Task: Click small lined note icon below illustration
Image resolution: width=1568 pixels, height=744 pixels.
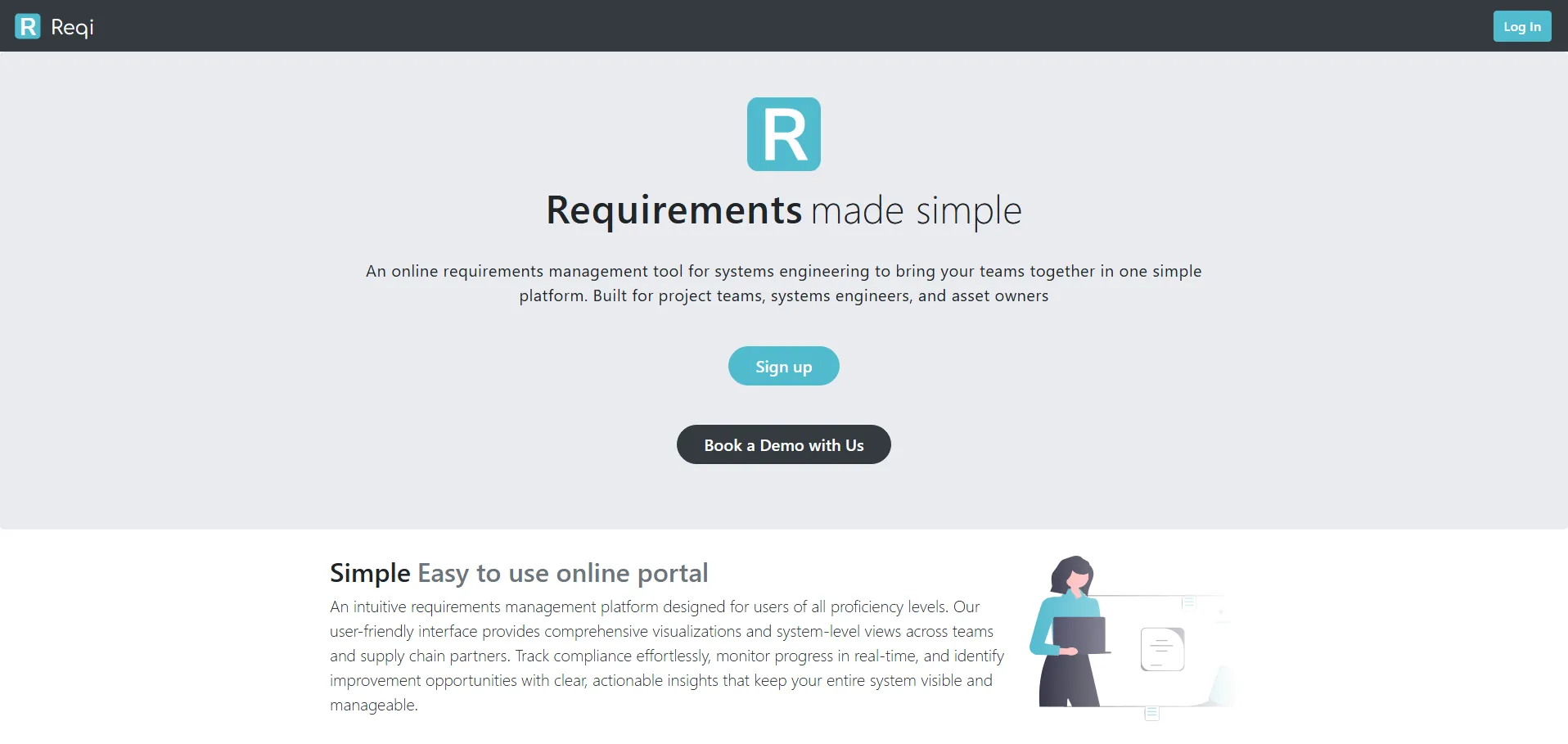Action: coord(1151,713)
